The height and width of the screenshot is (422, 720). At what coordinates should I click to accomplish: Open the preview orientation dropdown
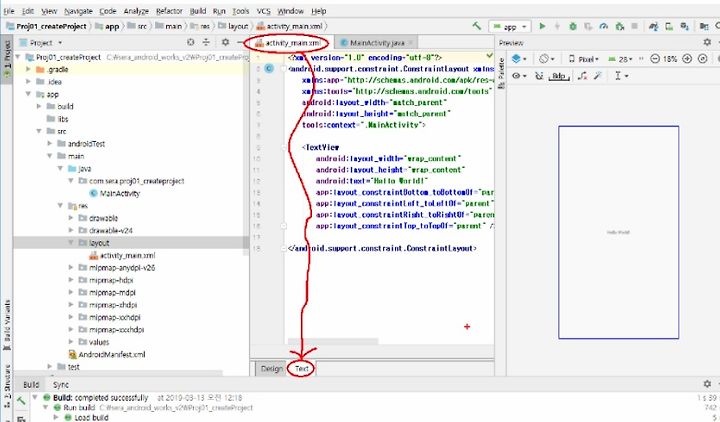click(546, 59)
